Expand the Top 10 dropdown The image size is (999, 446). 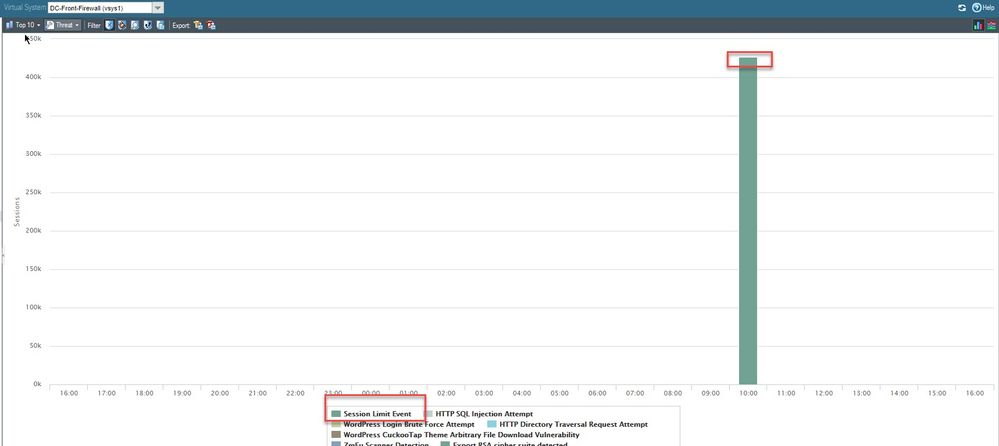(x=22, y=25)
